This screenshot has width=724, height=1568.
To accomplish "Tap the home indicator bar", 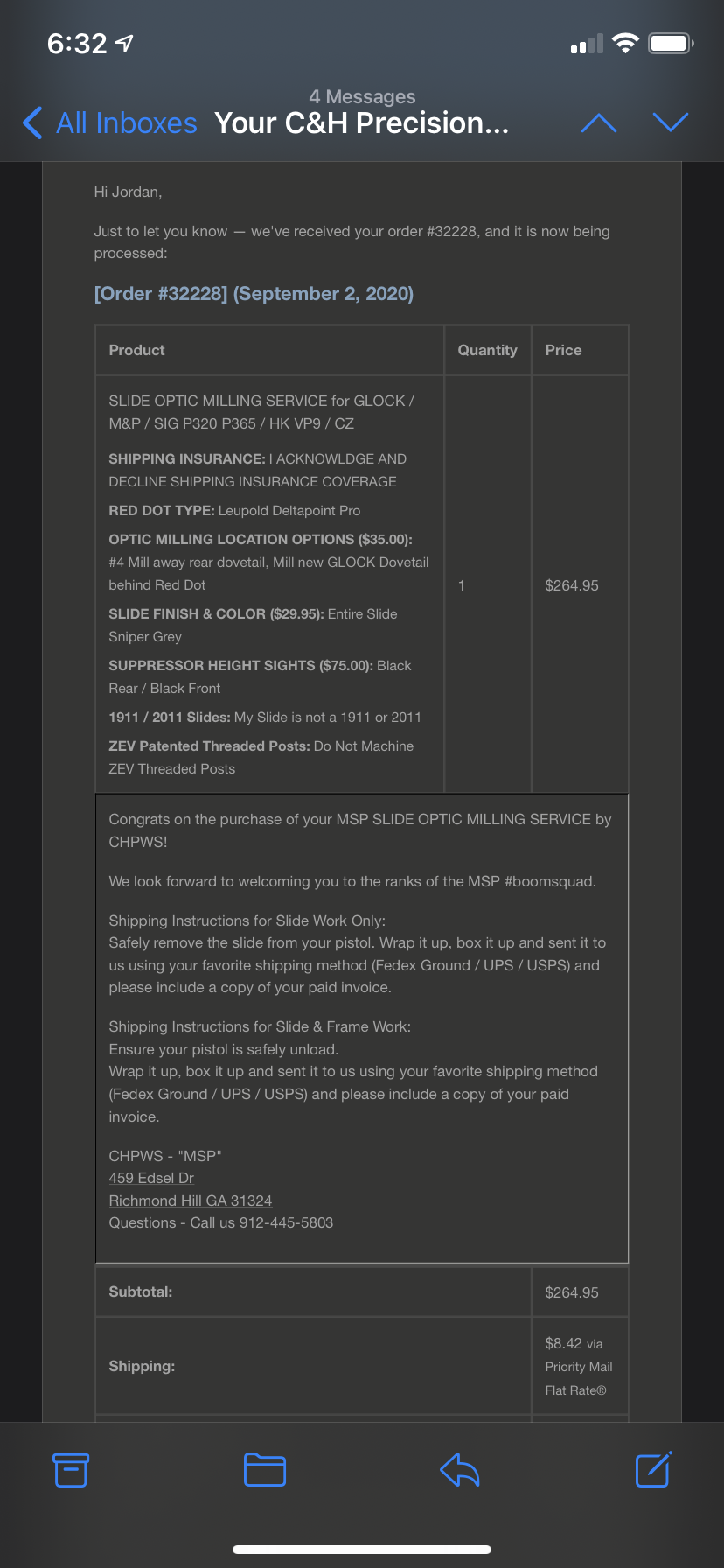I will [x=362, y=1549].
